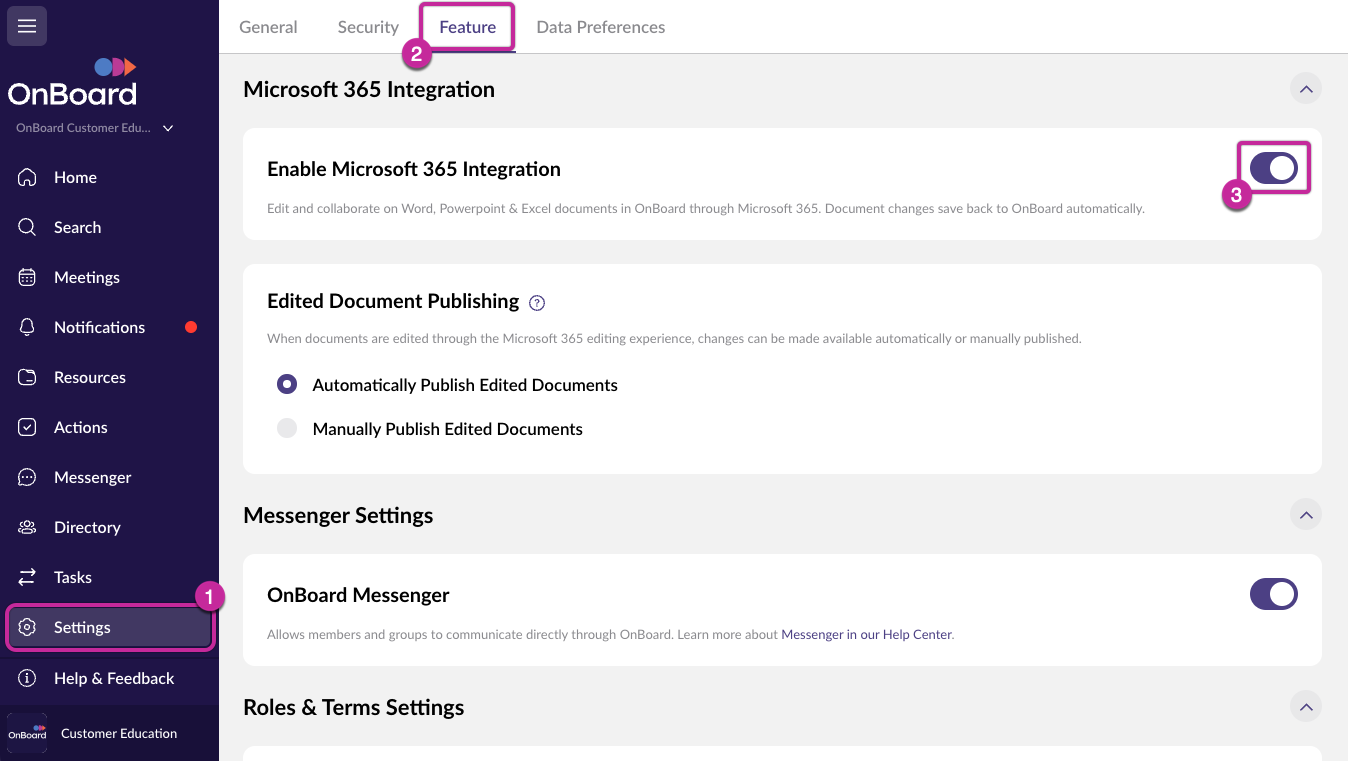Click the Messenger chat bubble icon
The image size is (1348, 761).
27,477
